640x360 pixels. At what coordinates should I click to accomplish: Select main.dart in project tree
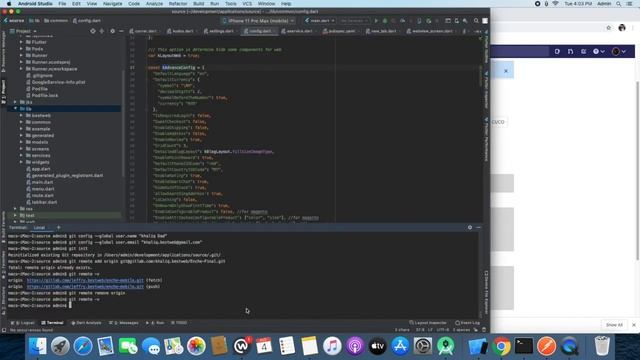[x=42, y=182]
